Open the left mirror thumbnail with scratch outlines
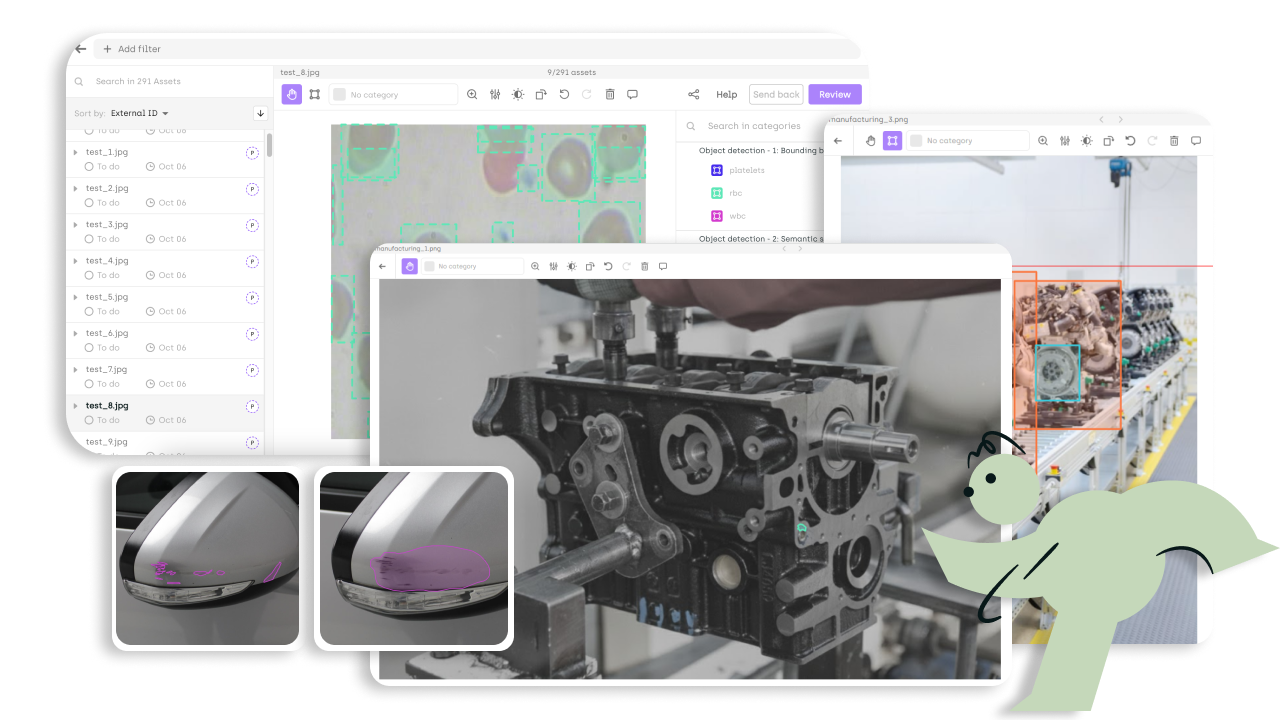Image resolution: width=1280 pixels, height=720 pixels. tap(207, 558)
